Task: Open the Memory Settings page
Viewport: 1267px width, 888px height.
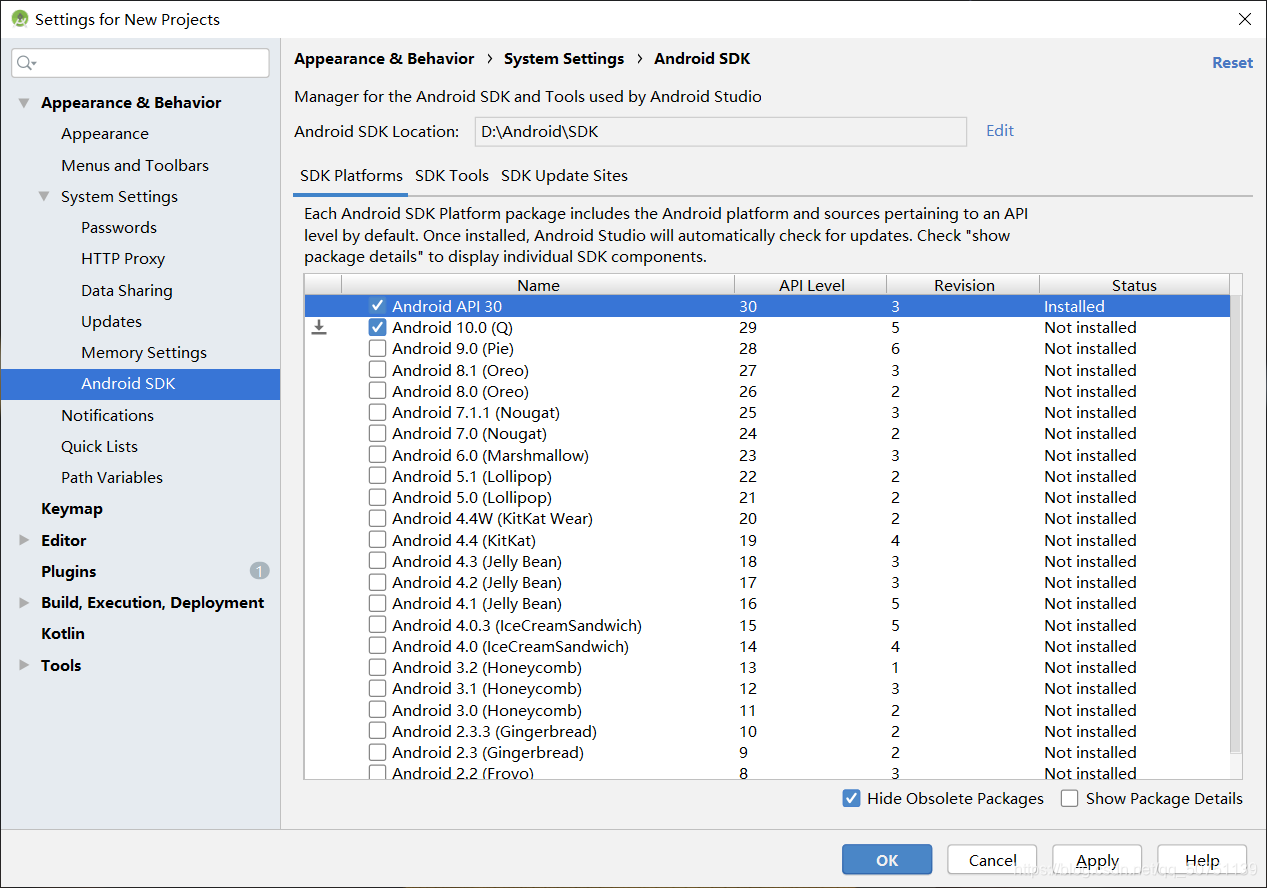Action: click(x=144, y=352)
